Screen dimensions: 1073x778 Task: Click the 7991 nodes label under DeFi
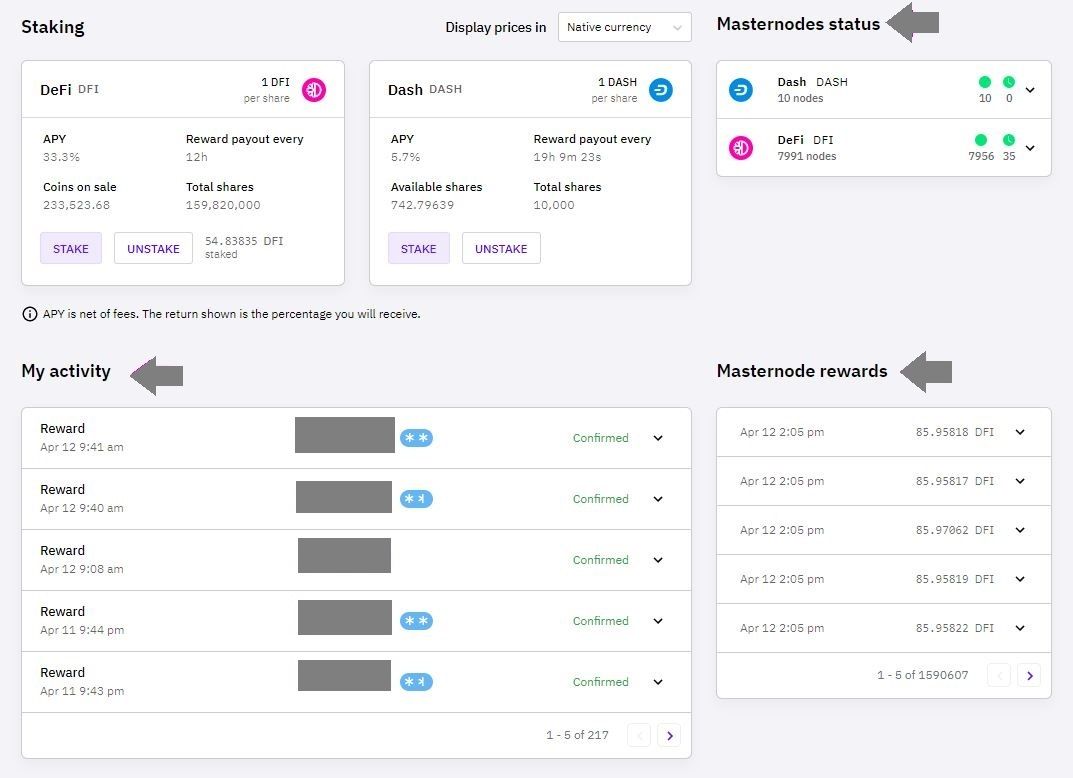coord(807,156)
